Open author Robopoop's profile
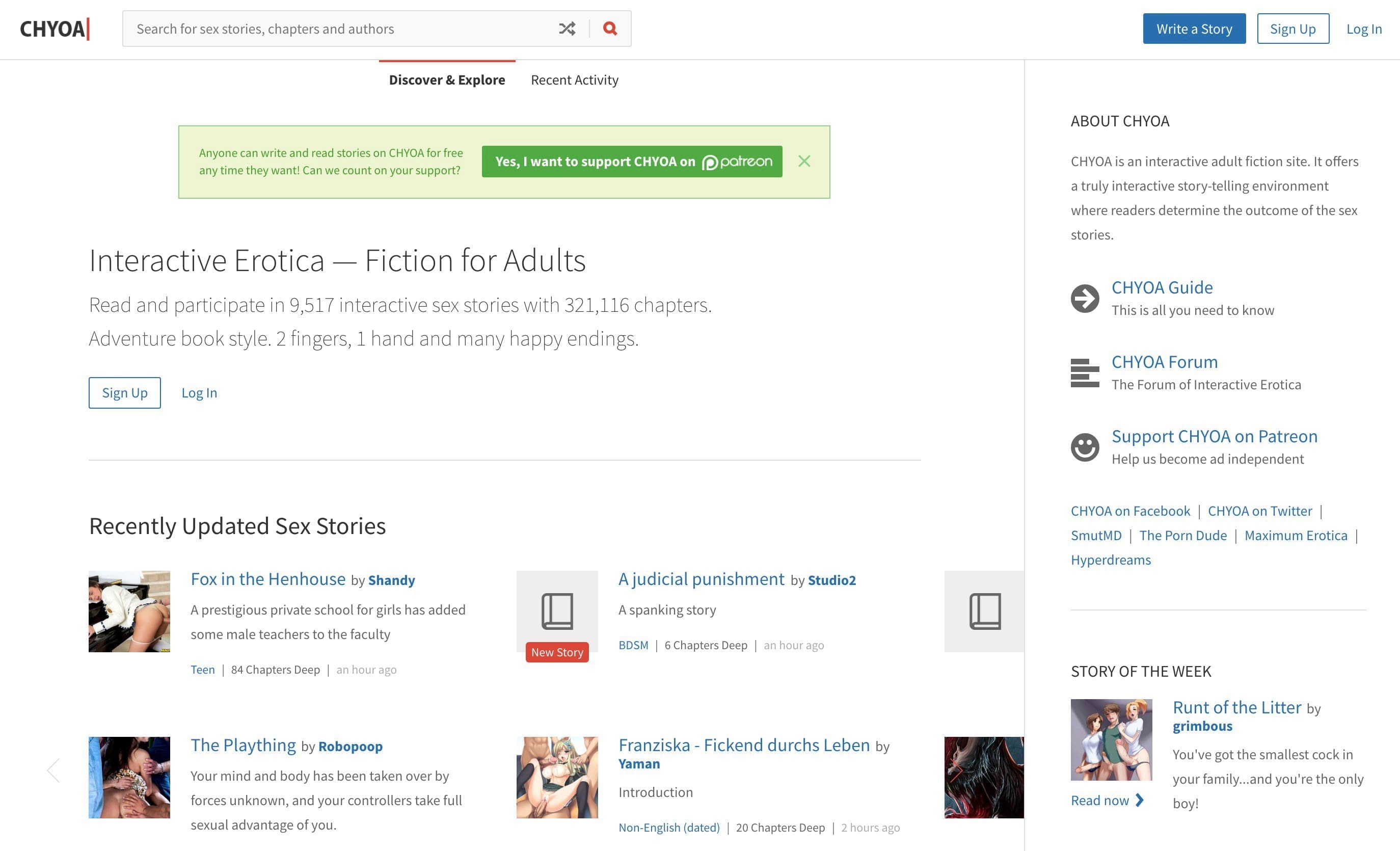 point(350,747)
